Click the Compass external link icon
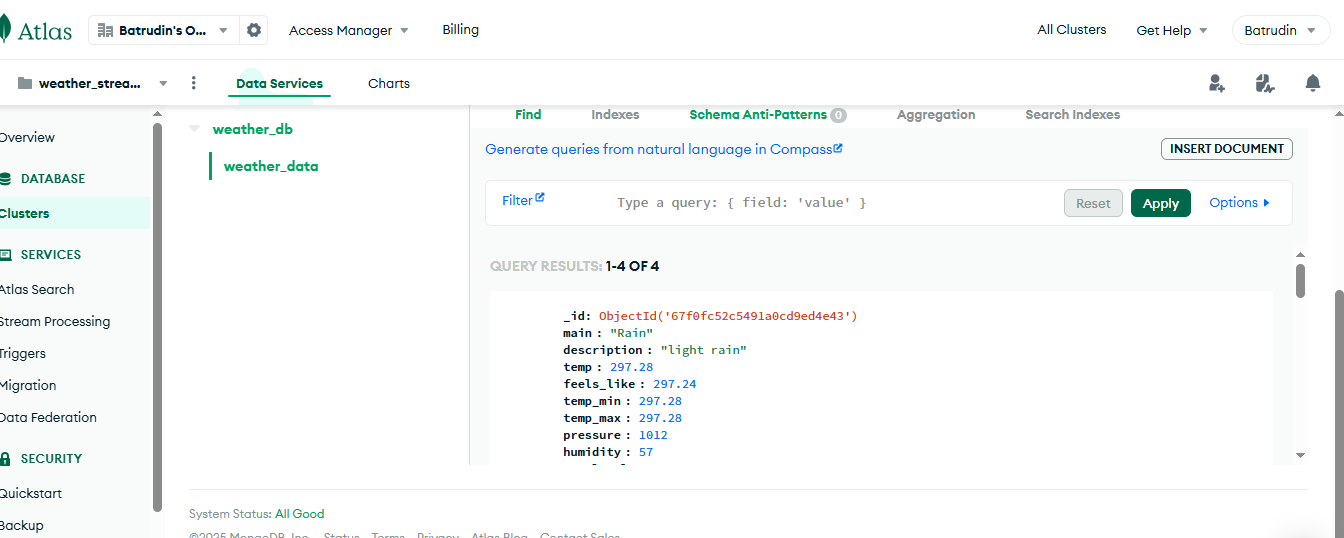 coord(838,148)
